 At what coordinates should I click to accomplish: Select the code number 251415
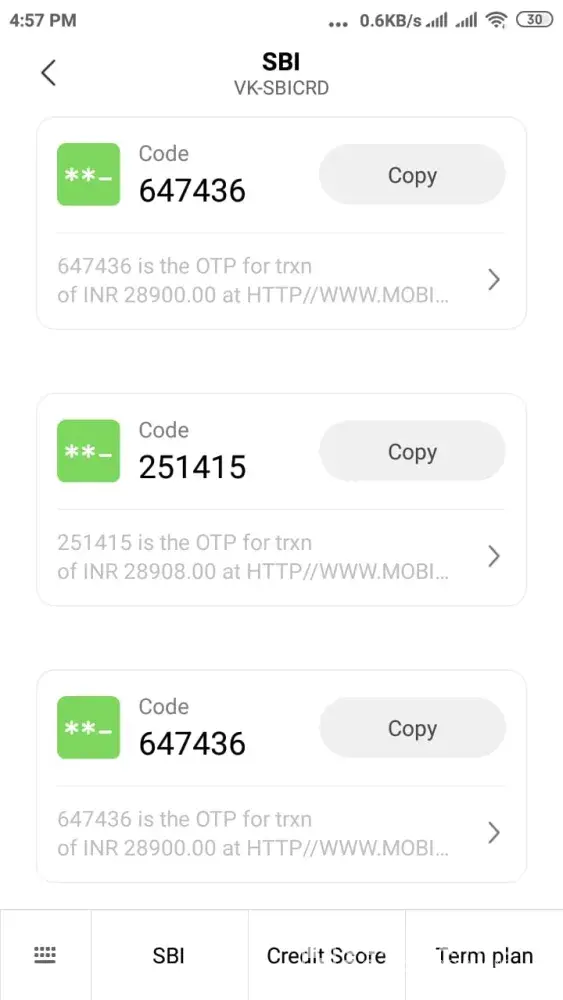pos(193,467)
